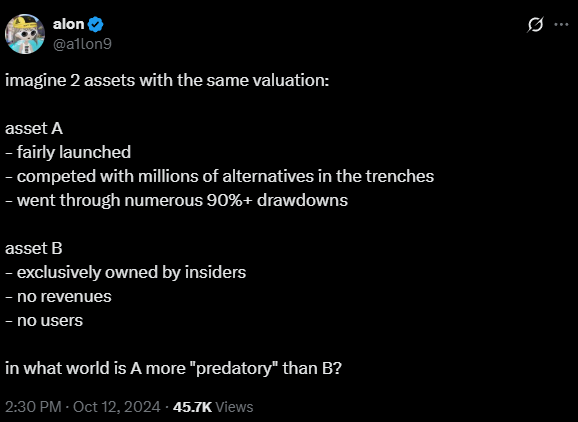578x422 pixels.
Task: Click the Oct 12, 2024 date
Action: click(x=117, y=407)
